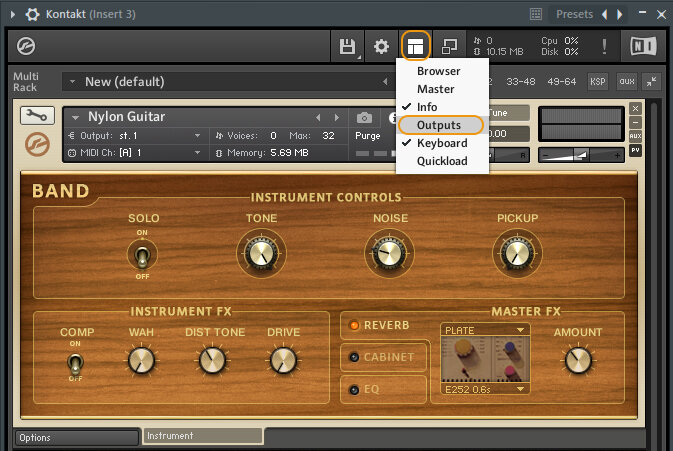Viewport: 673px width, 451px height.
Task: Toggle the minimized view icon
Action: click(x=449, y=46)
